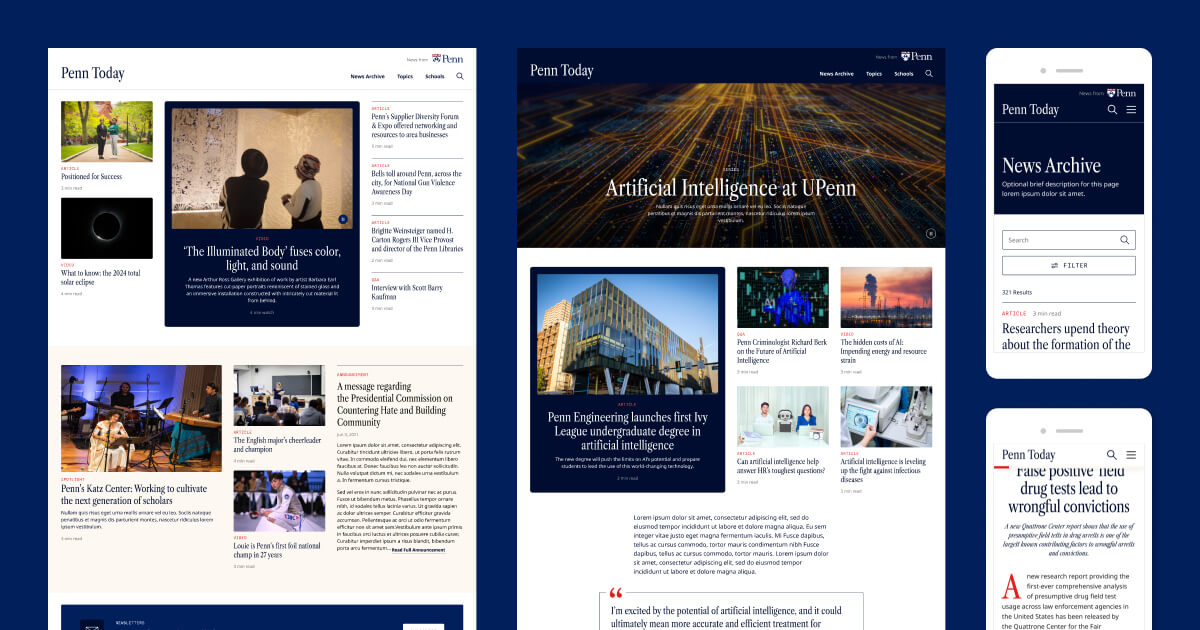The image size is (1200, 630).
Task: Open the classroom photo for the English major article
Action: click(279, 396)
